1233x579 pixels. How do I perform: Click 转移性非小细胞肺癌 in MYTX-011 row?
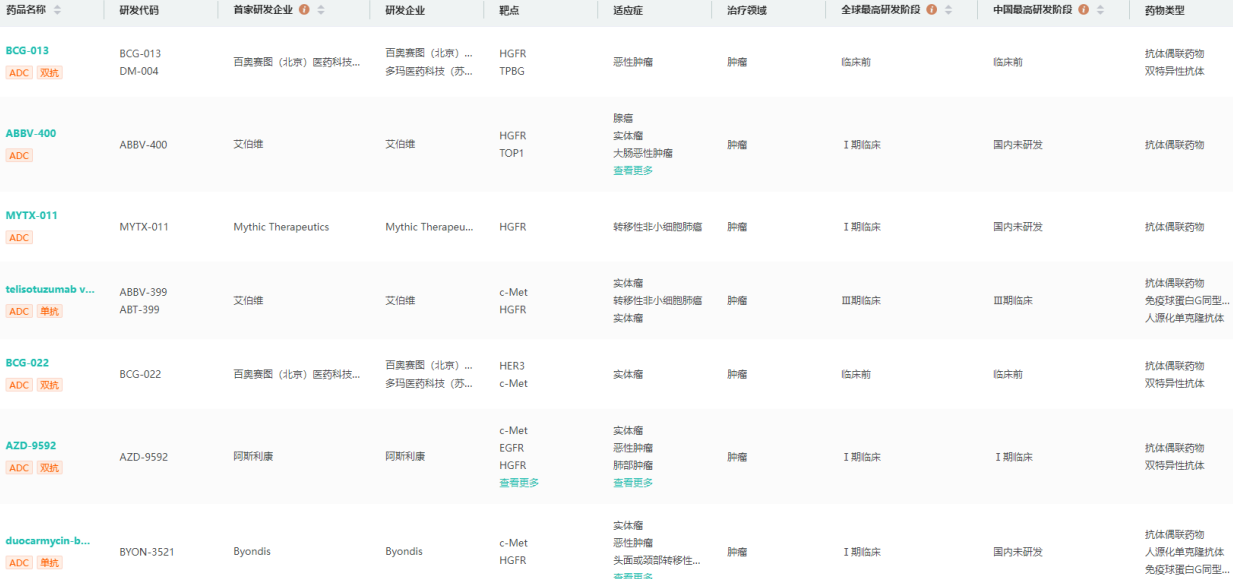tap(658, 227)
